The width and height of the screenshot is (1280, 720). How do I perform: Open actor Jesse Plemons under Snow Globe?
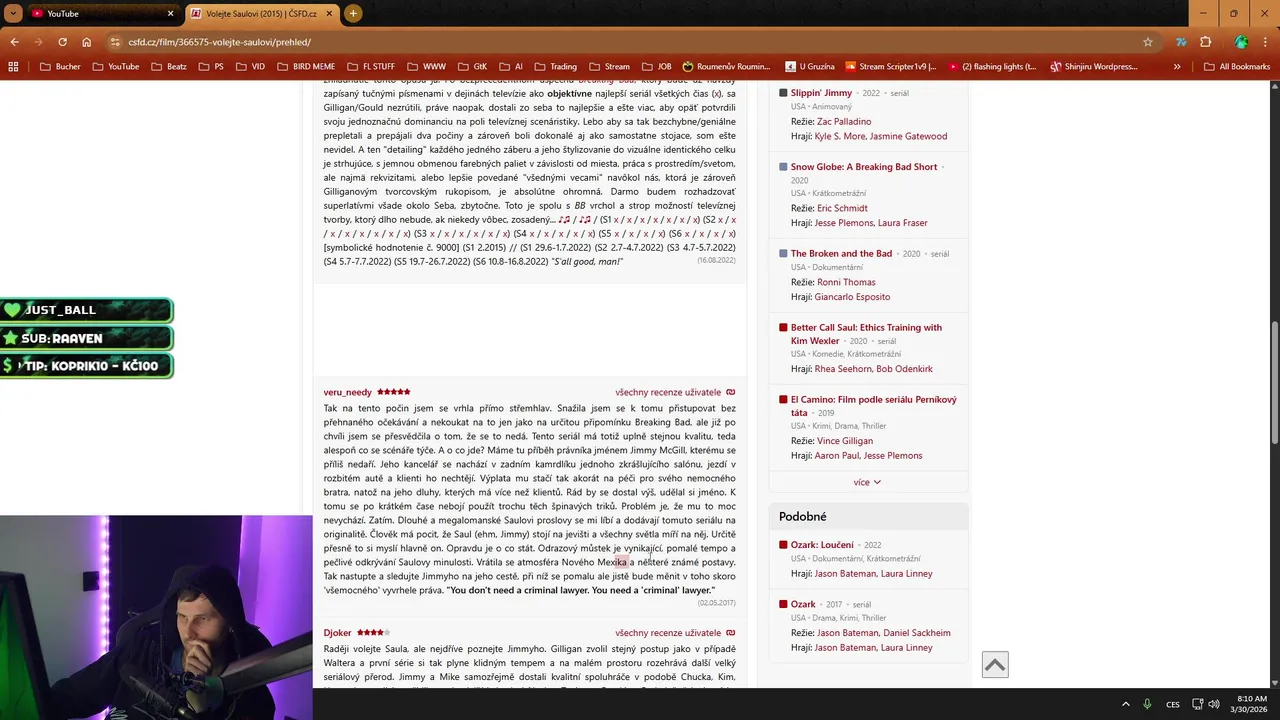[844, 223]
